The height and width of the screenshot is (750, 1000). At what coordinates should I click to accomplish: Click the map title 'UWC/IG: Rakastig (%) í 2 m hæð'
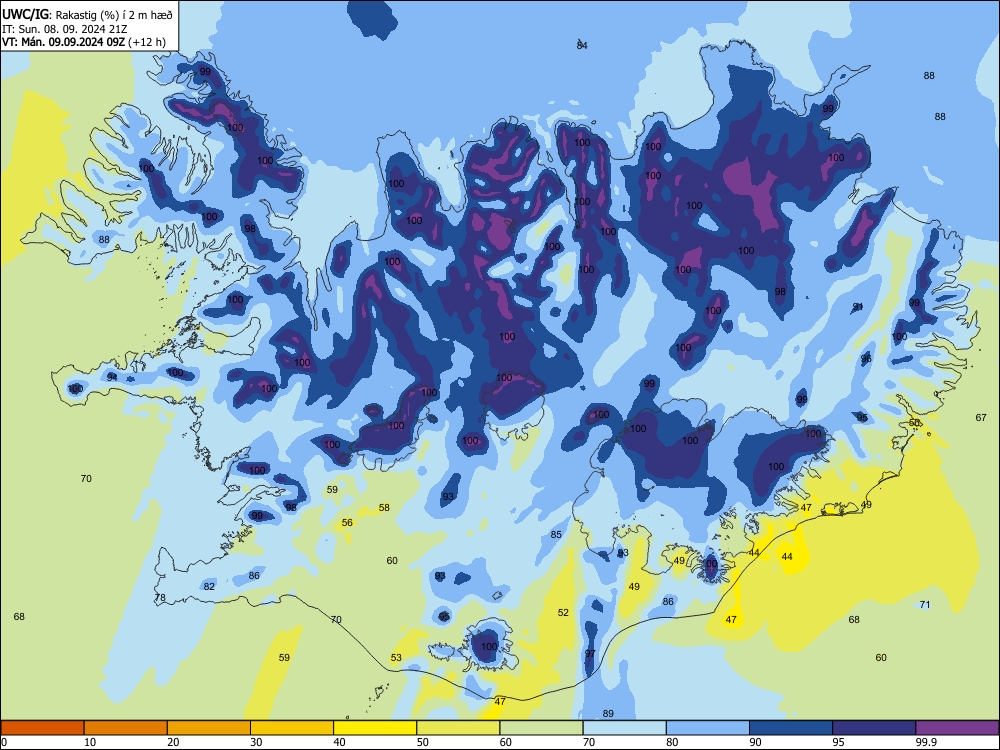coord(87,14)
